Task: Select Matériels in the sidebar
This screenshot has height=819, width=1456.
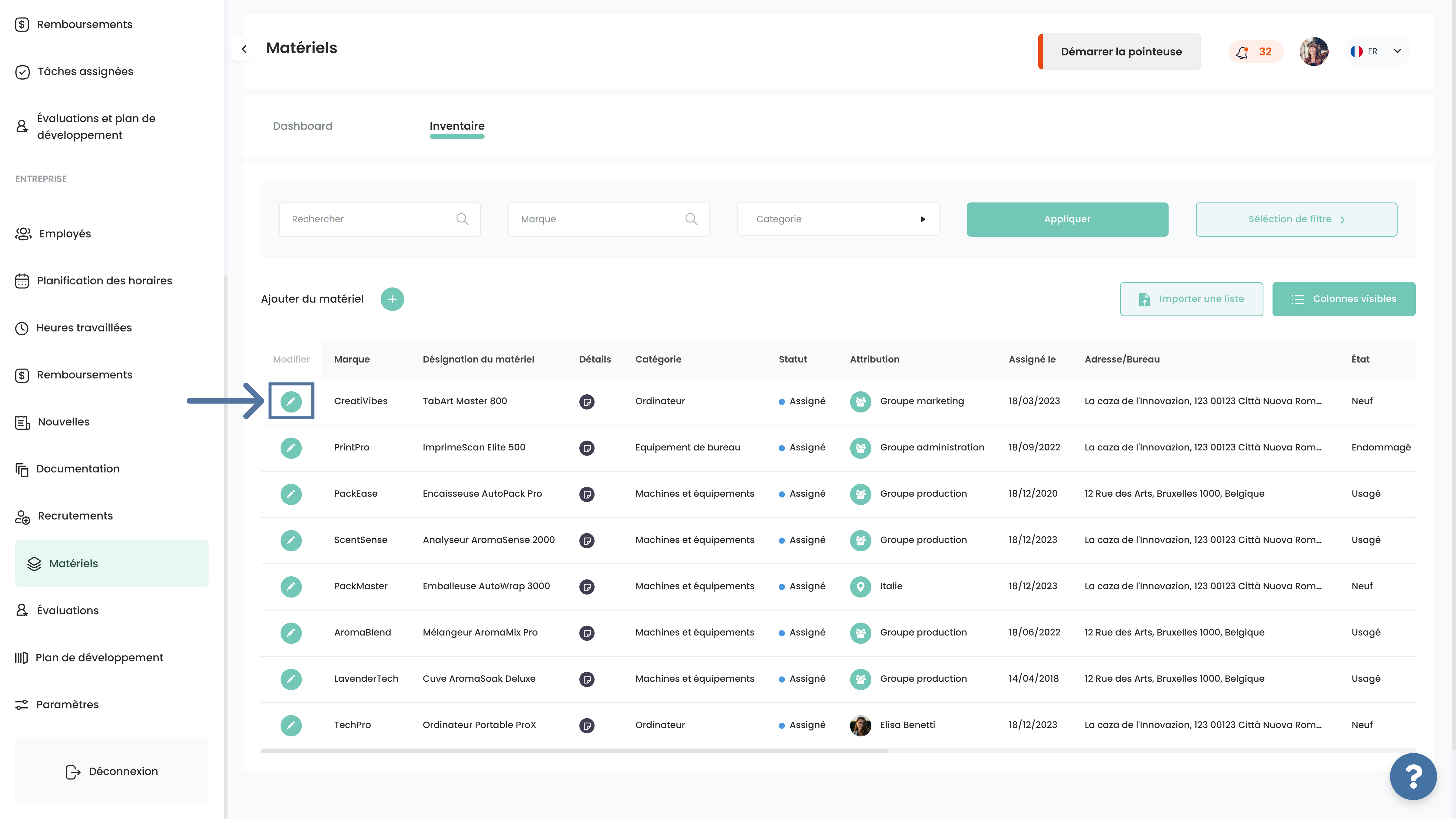Action: tap(111, 563)
